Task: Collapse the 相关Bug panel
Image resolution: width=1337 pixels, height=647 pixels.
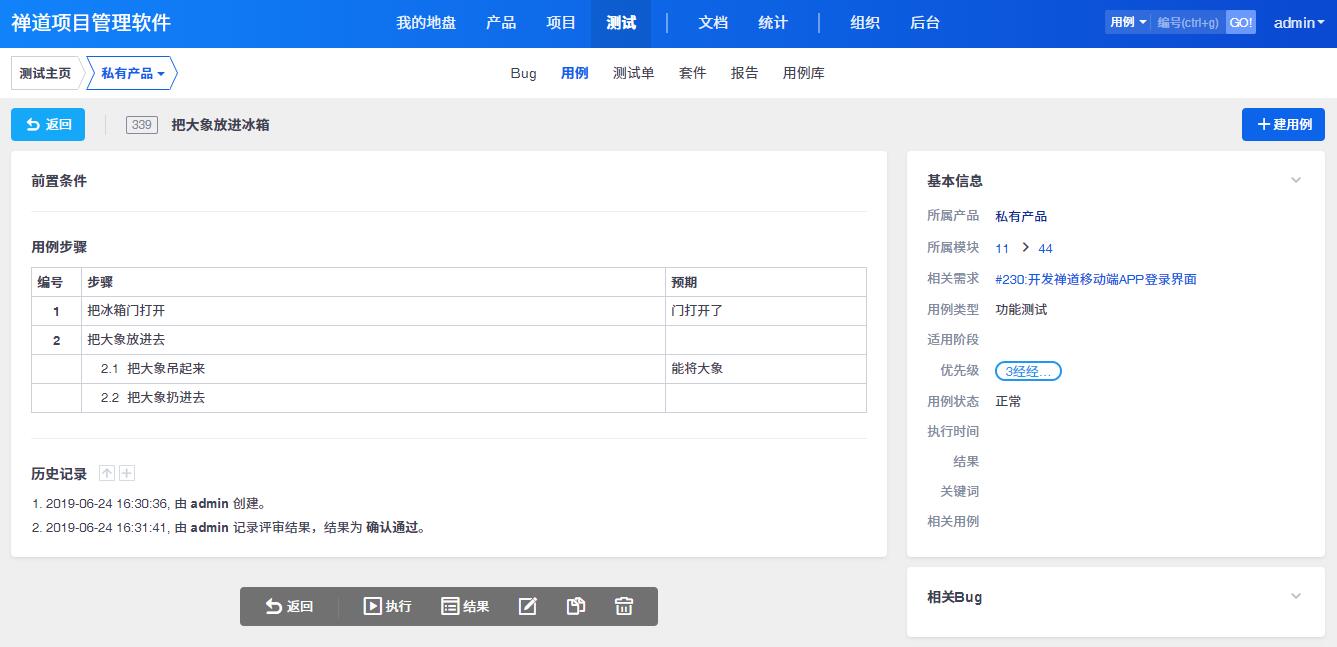Action: 1295,597
